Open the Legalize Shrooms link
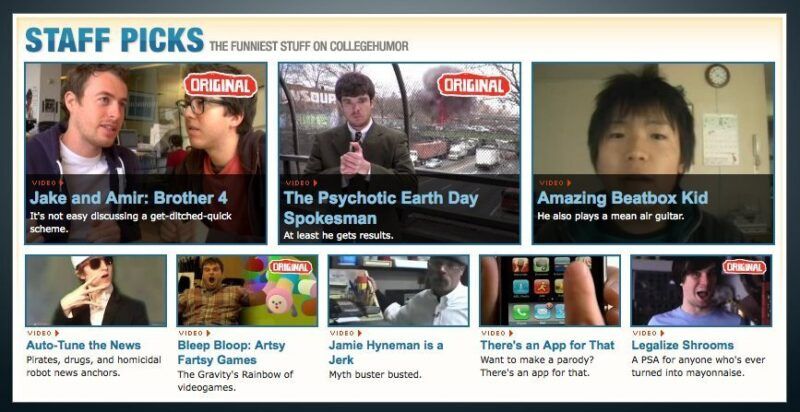The height and width of the screenshot is (412, 800). [x=683, y=345]
